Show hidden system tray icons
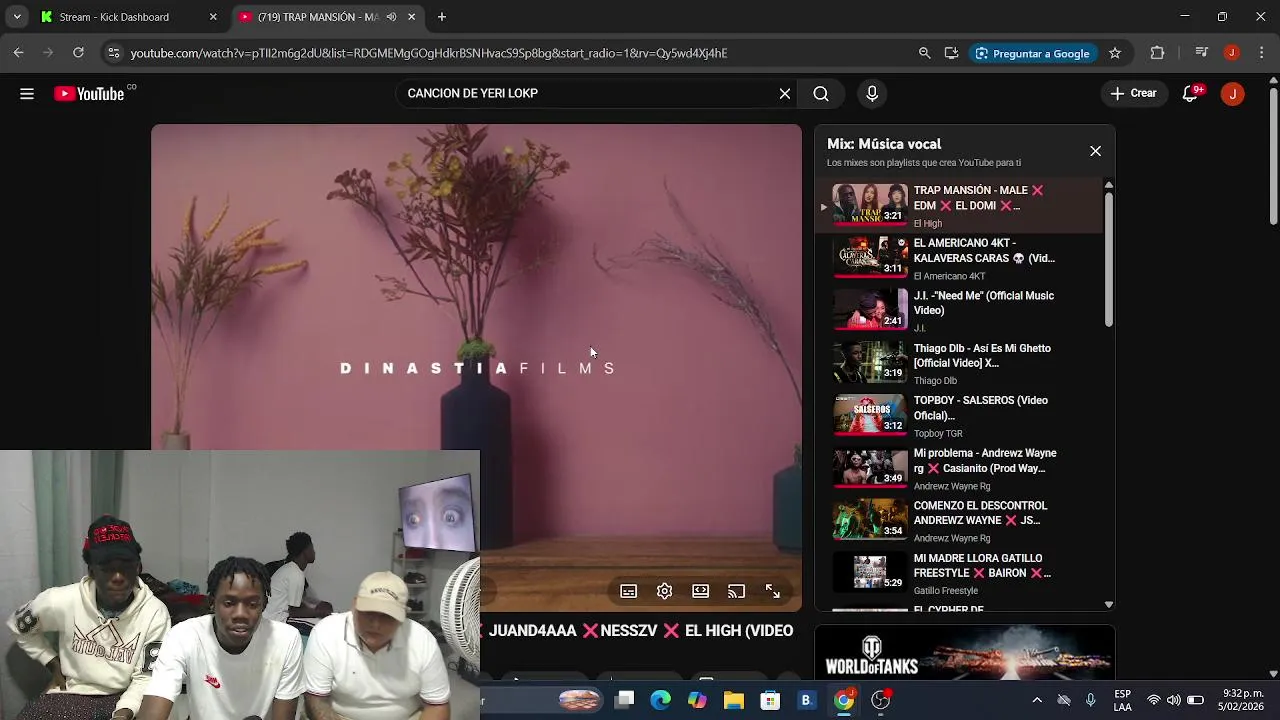This screenshot has height=720, width=1280. pyautogui.click(x=1037, y=700)
